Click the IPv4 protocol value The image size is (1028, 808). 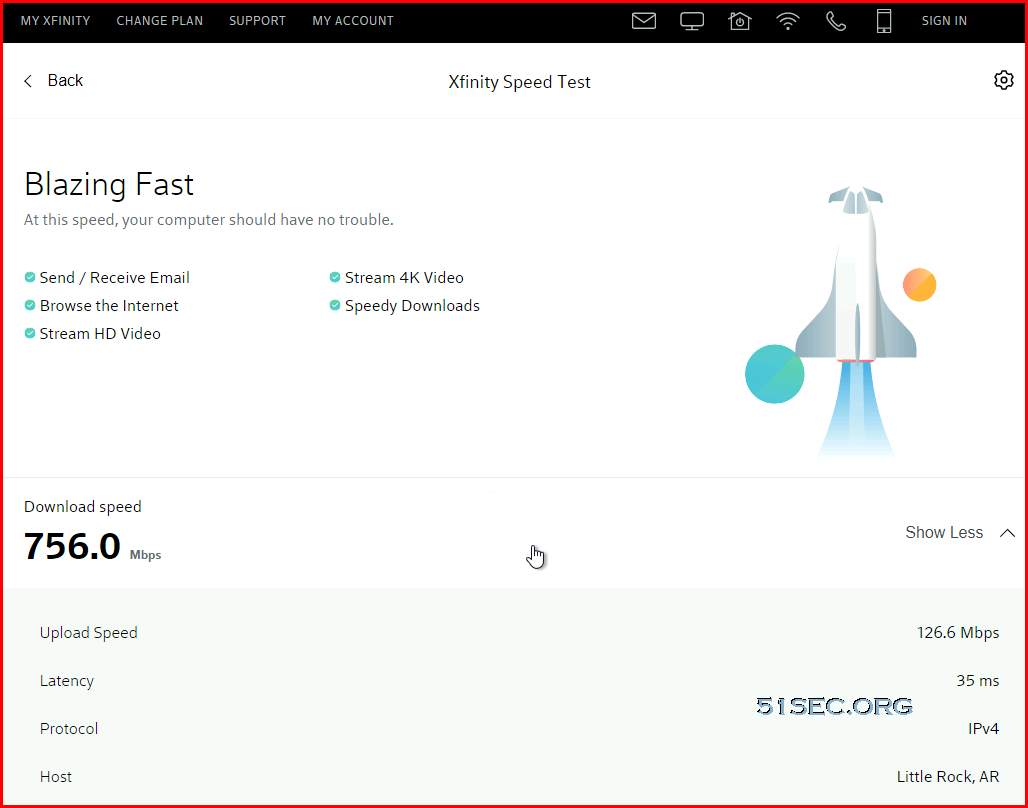pyautogui.click(x=983, y=729)
